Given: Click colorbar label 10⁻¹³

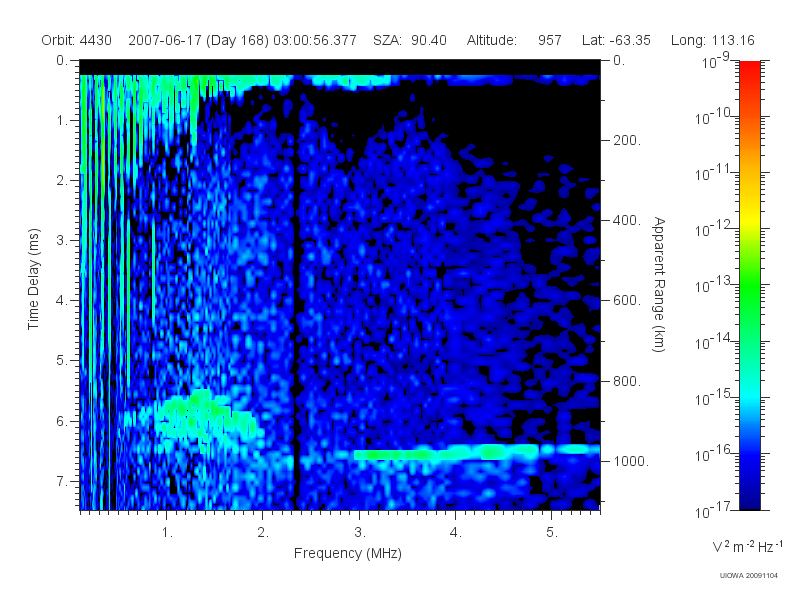Looking at the screenshot, I should 712,285.
